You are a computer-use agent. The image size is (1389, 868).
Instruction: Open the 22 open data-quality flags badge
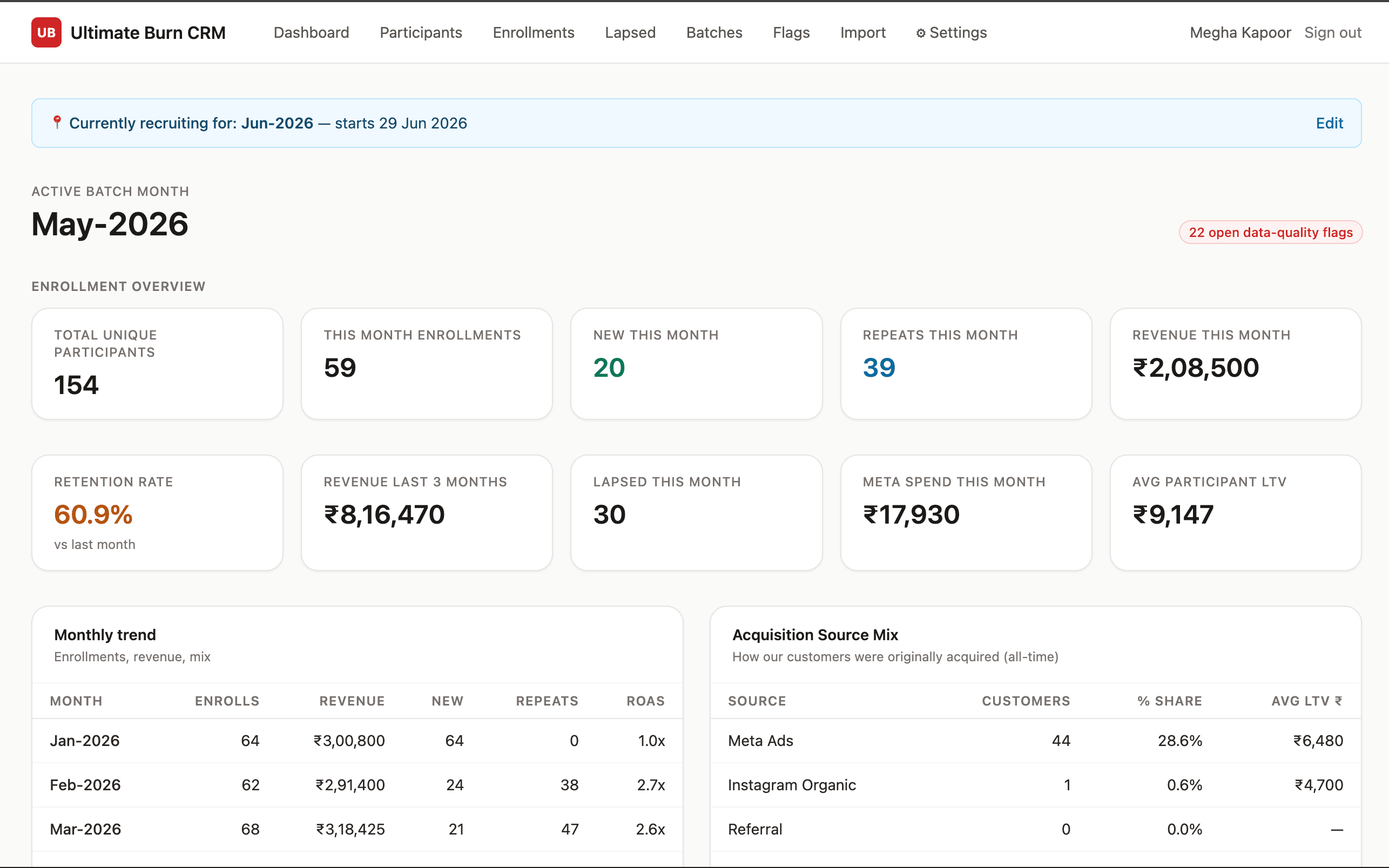click(1271, 232)
